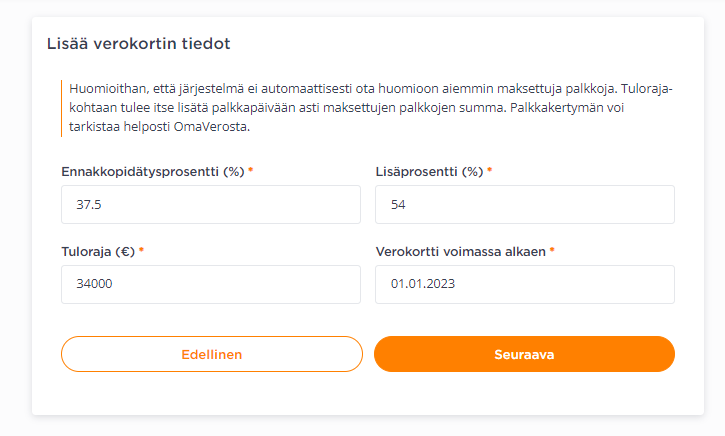Click the Huomioithan notice's first line
Image resolution: width=725 pixels, height=436 pixels.
(x=371, y=89)
